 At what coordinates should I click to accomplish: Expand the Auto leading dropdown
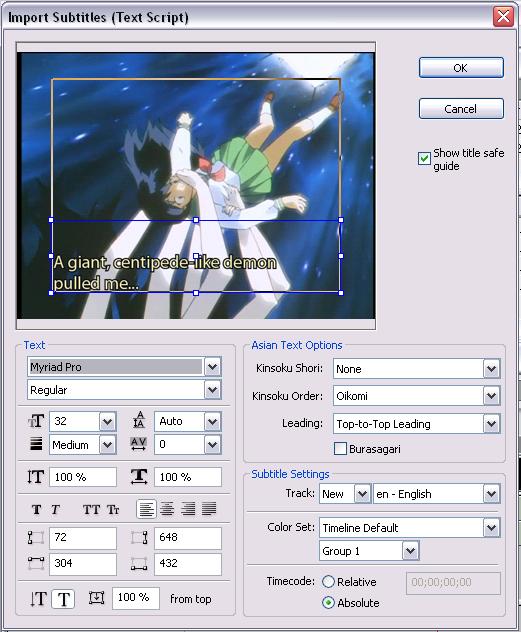[x=212, y=422]
